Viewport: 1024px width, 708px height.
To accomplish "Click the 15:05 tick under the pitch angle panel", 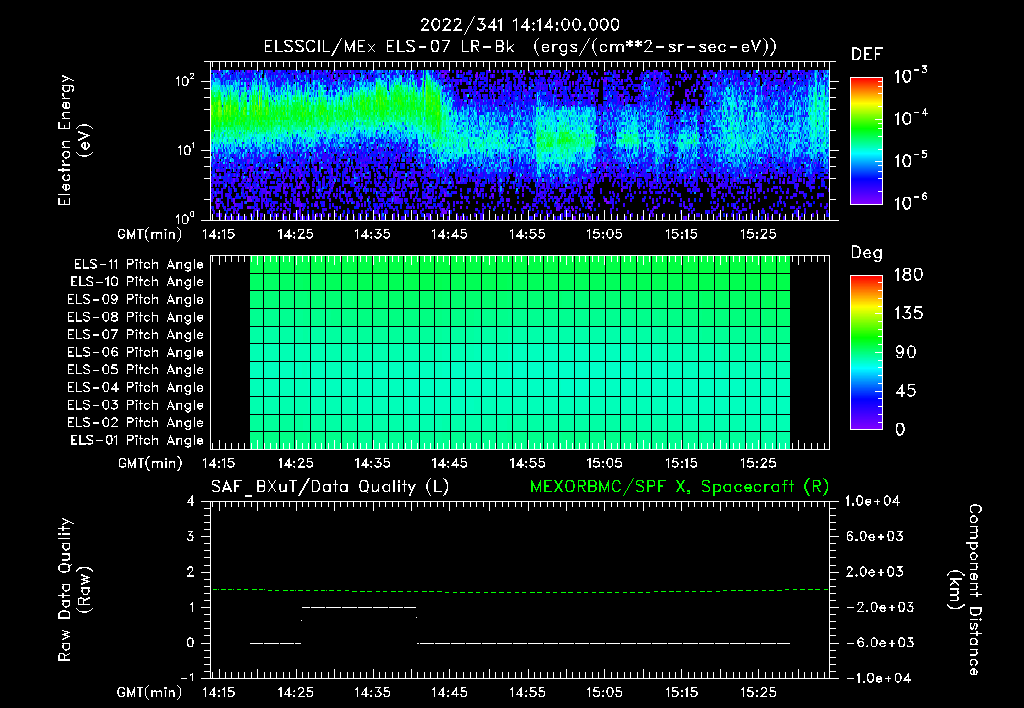I will (x=604, y=463).
